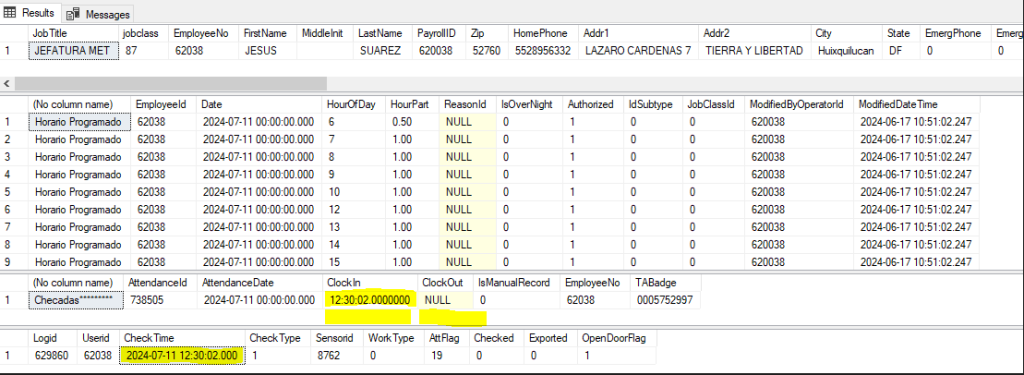Click the AttendanceId '738505' cell
The image size is (1024, 375).
[160, 300]
